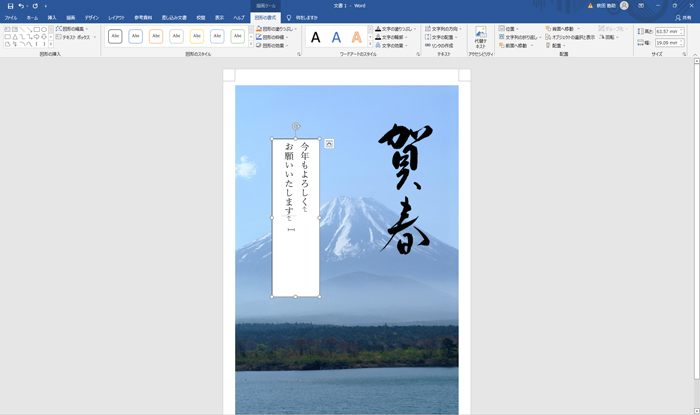Viewport: 700px width, 415px height.
Task: Select the black A WordArt style
Action: click(x=316, y=38)
